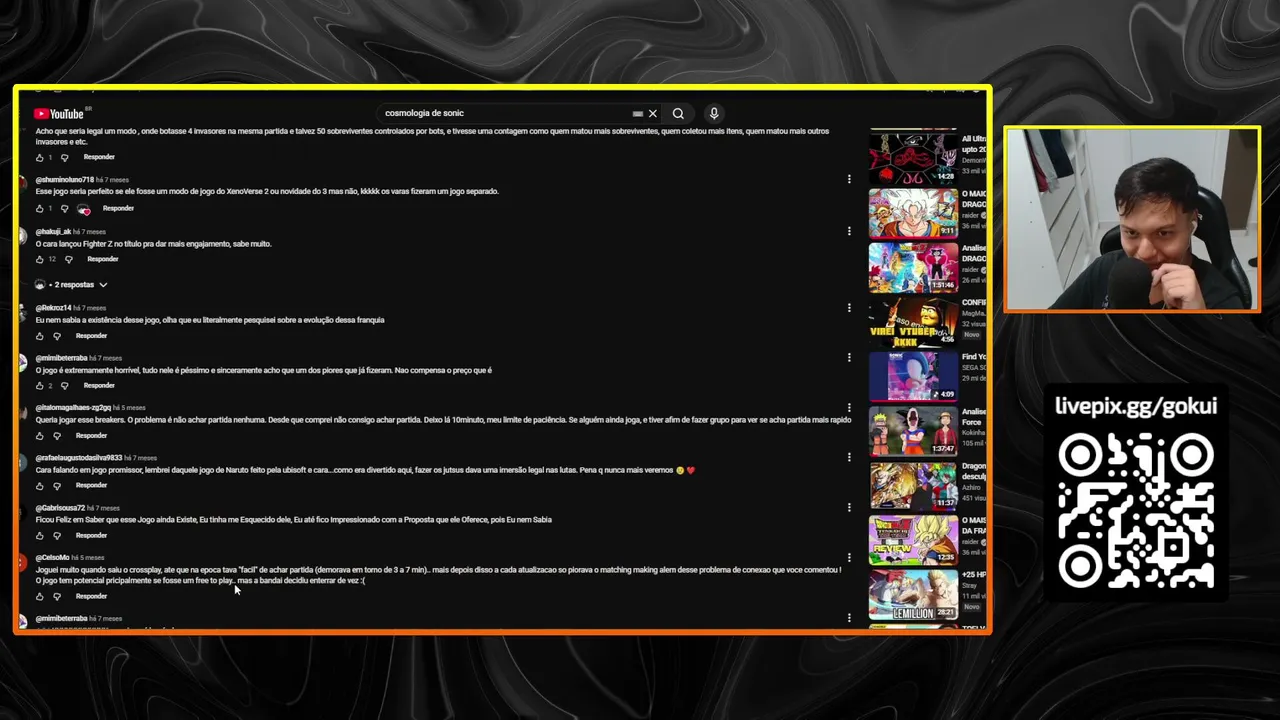Click Responder under @hakuji_ak's comment

(103, 259)
